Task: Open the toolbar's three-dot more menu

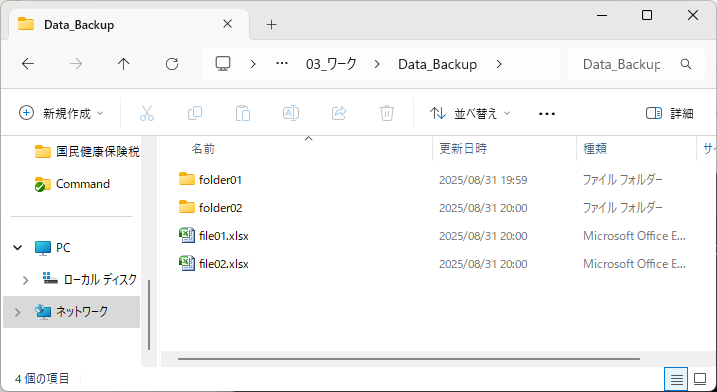Action: (x=547, y=113)
